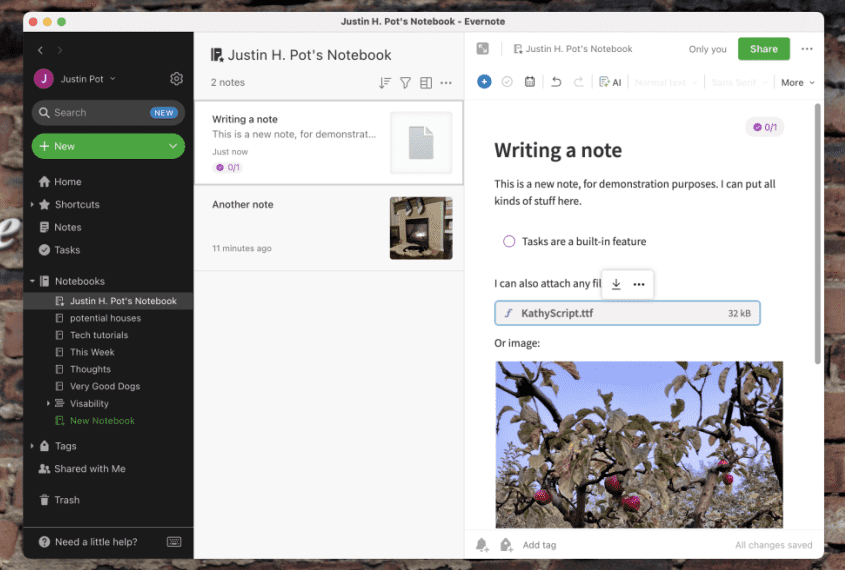Go forward with the right arrow

(x=59, y=50)
